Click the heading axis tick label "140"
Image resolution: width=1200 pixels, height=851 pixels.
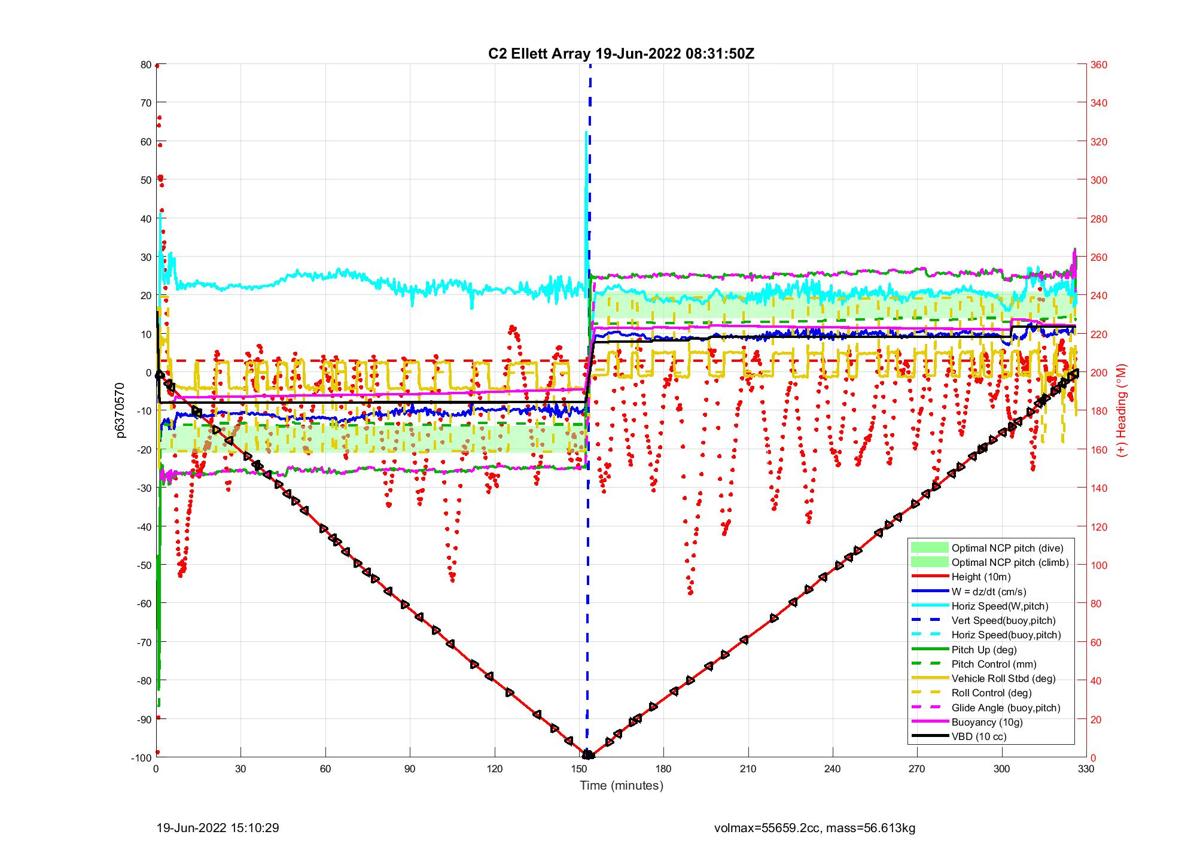1101,488
